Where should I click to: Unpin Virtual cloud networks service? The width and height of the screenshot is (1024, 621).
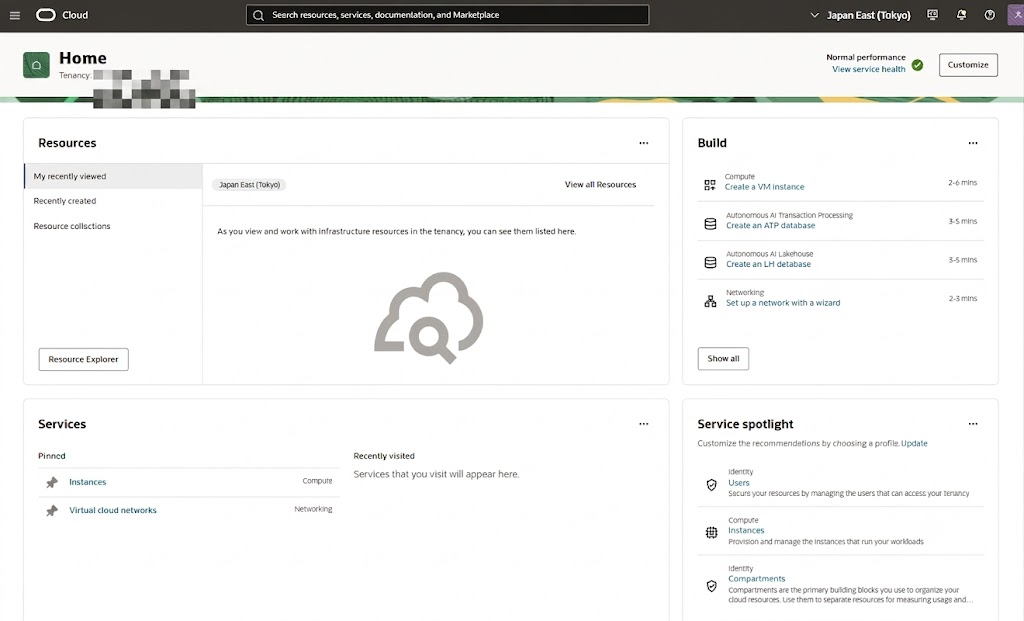pyautogui.click(x=52, y=510)
